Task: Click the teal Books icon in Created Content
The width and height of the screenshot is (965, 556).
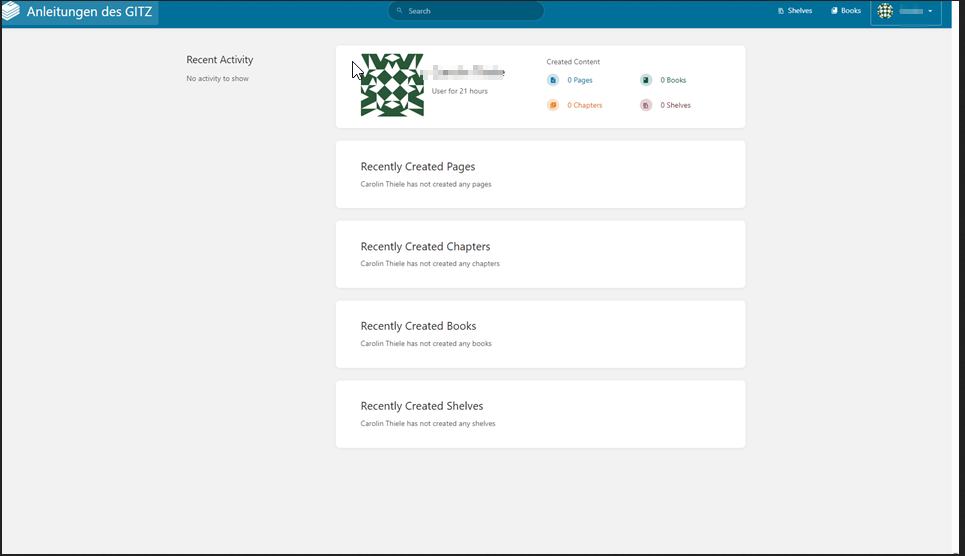Action: [646, 80]
